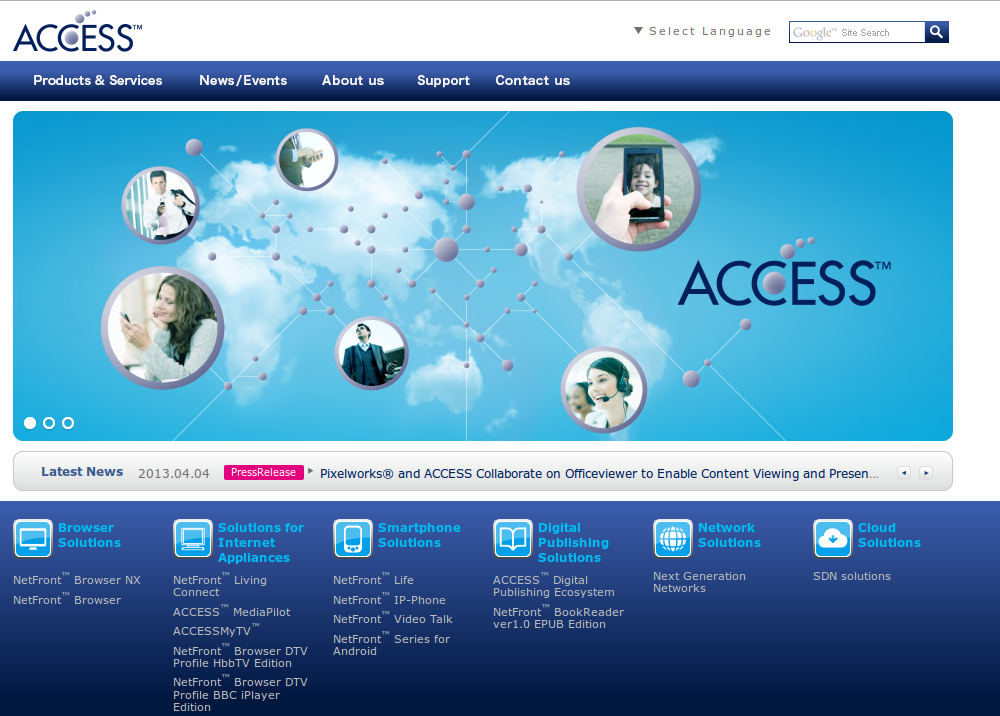Screen dimensions: 1000x716
Task: Click the PressRelease tag
Action: [x=263, y=472]
